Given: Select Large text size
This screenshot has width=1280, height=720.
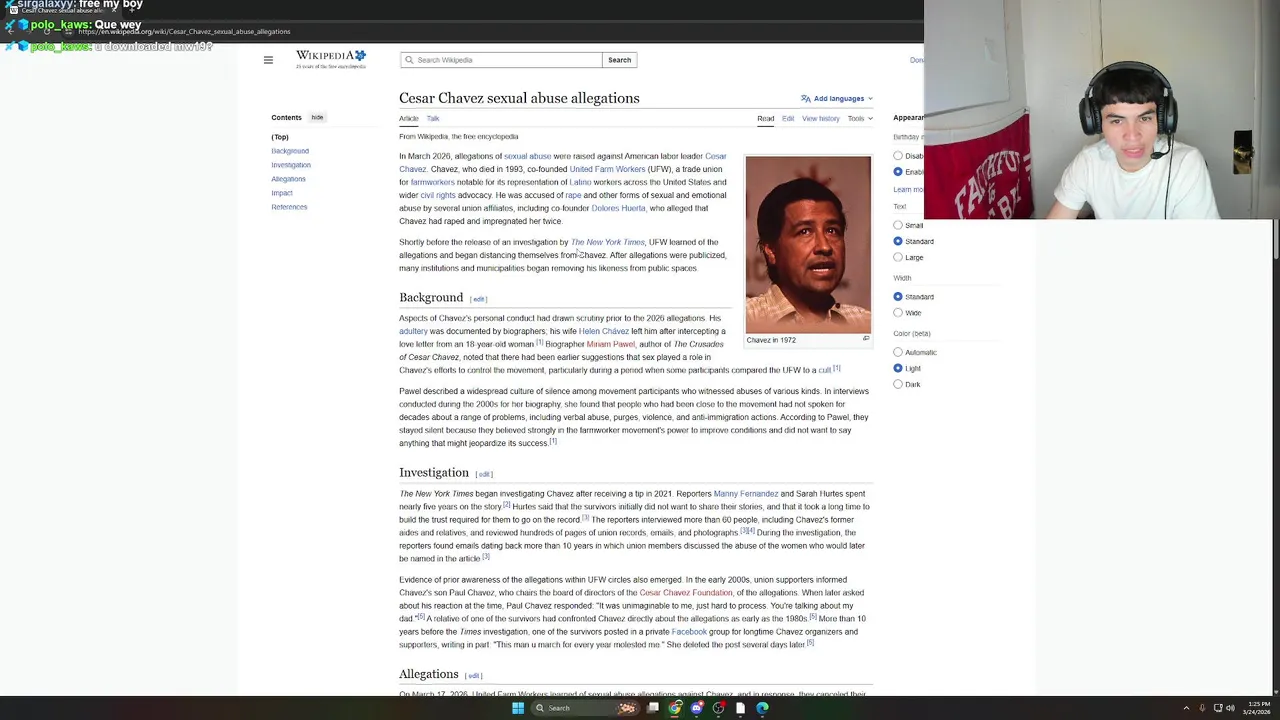Looking at the screenshot, I should tap(898, 257).
